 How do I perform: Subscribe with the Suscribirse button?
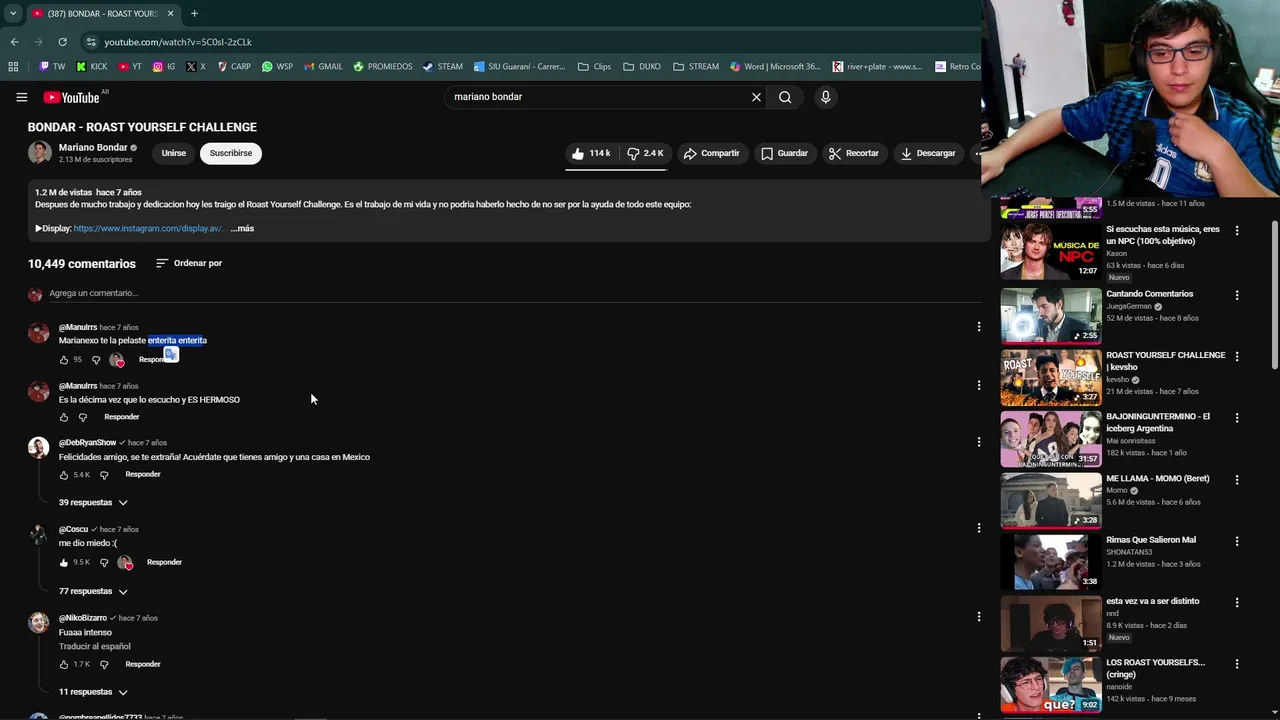231,153
